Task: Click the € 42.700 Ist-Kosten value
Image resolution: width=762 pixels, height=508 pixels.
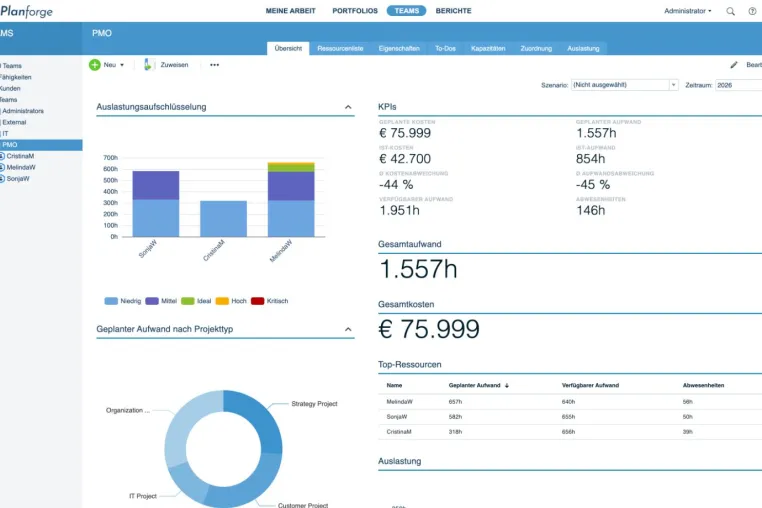Action: (x=405, y=159)
